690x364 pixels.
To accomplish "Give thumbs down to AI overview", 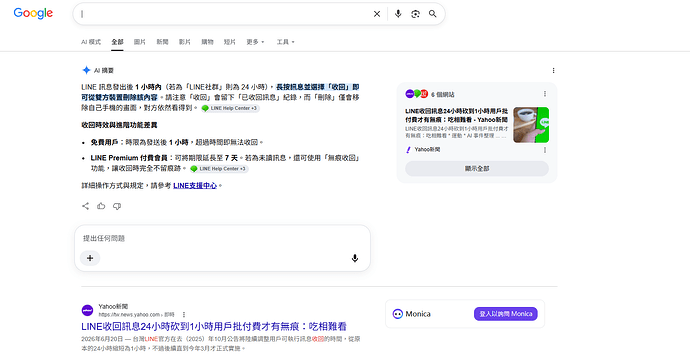I will pyautogui.click(x=117, y=206).
